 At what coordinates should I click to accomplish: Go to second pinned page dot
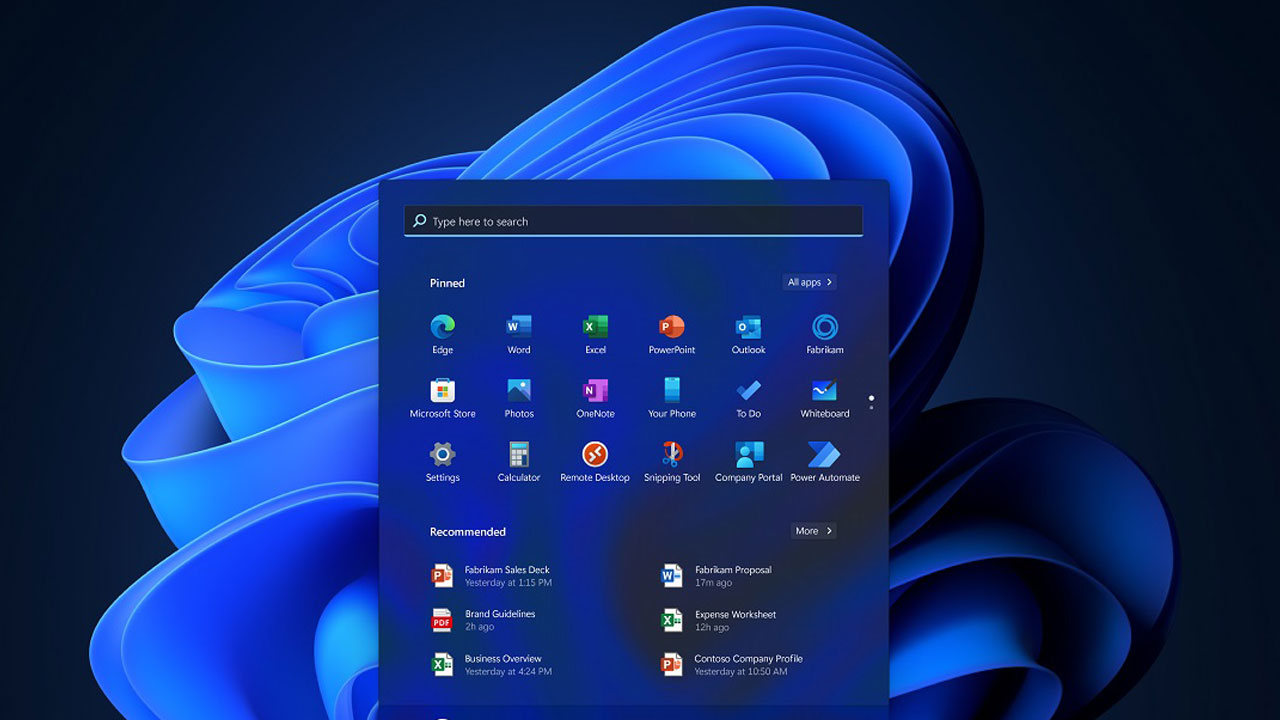tap(871, 408)
